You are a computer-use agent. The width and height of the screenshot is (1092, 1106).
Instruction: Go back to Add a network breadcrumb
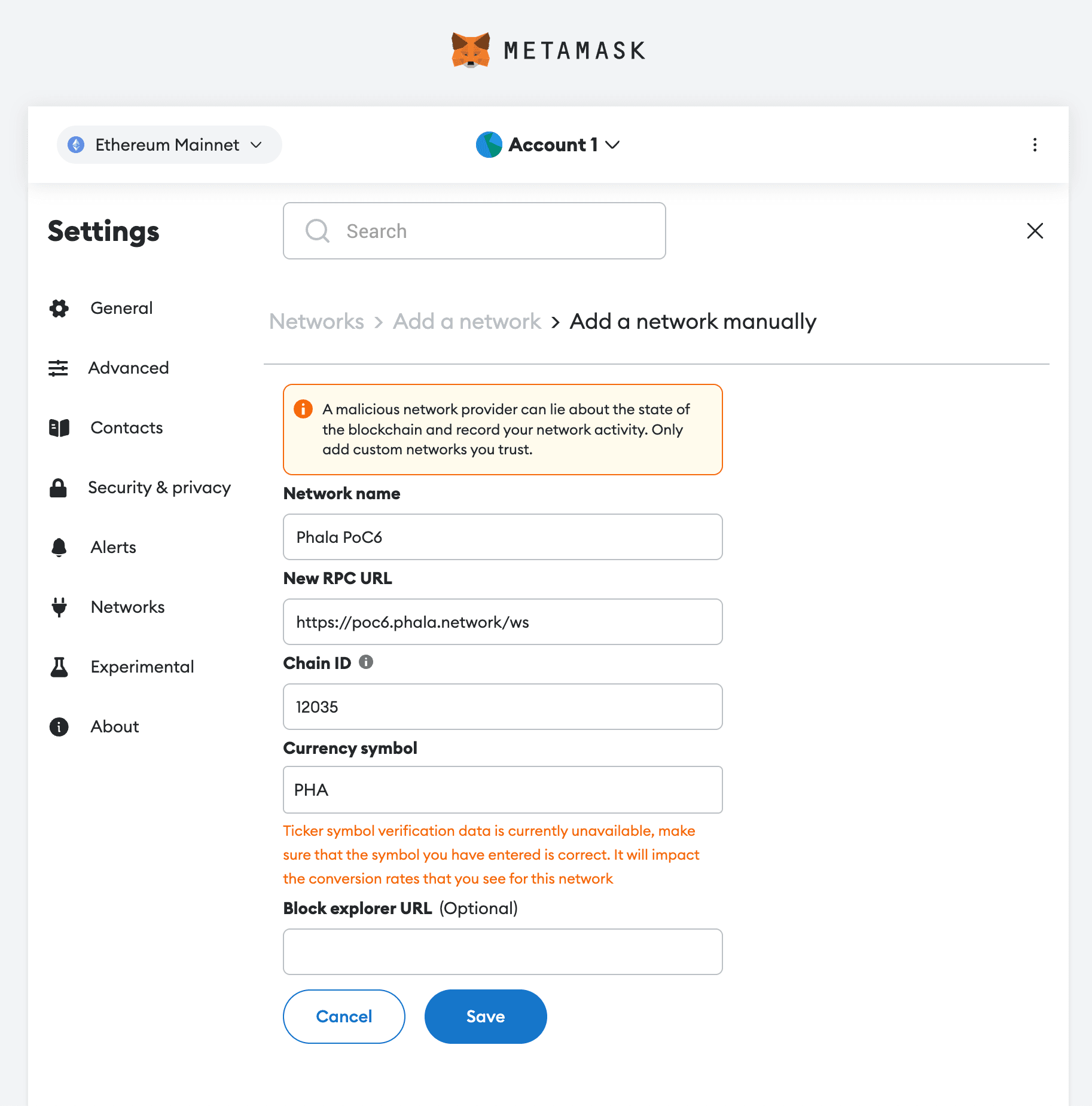click(466, 322)
